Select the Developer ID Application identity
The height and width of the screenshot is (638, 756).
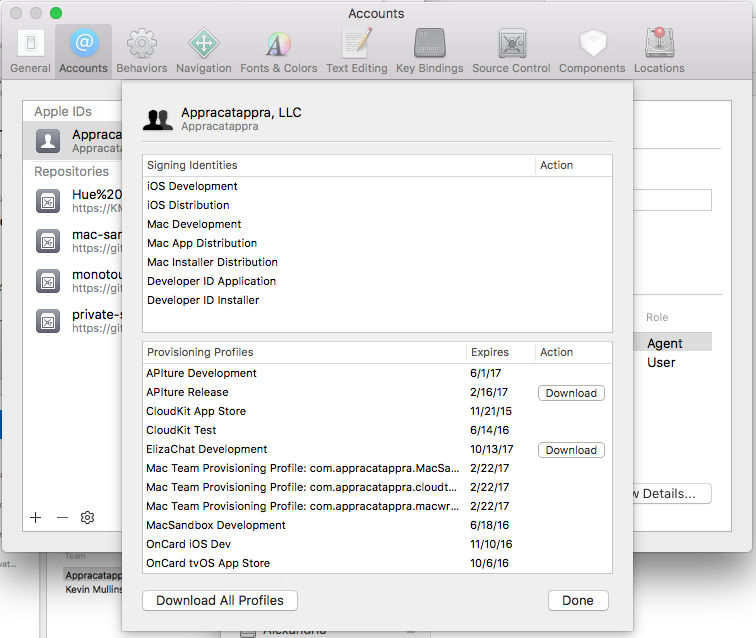[x=377, y=281]
